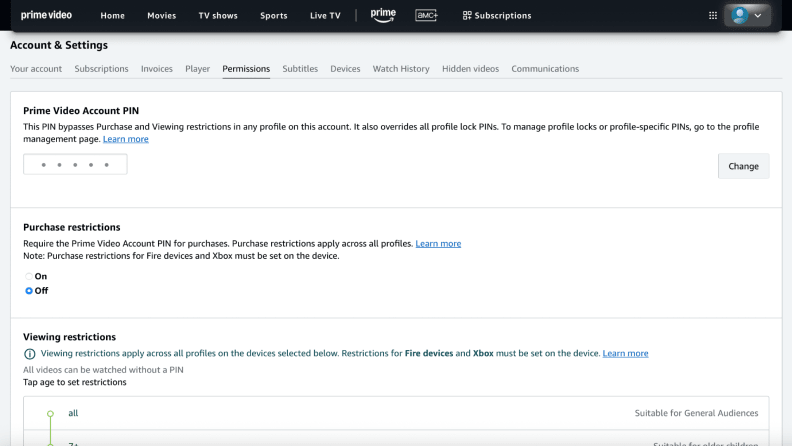Switch to Your account tab
Screen dimensions: 792x446
36,69
